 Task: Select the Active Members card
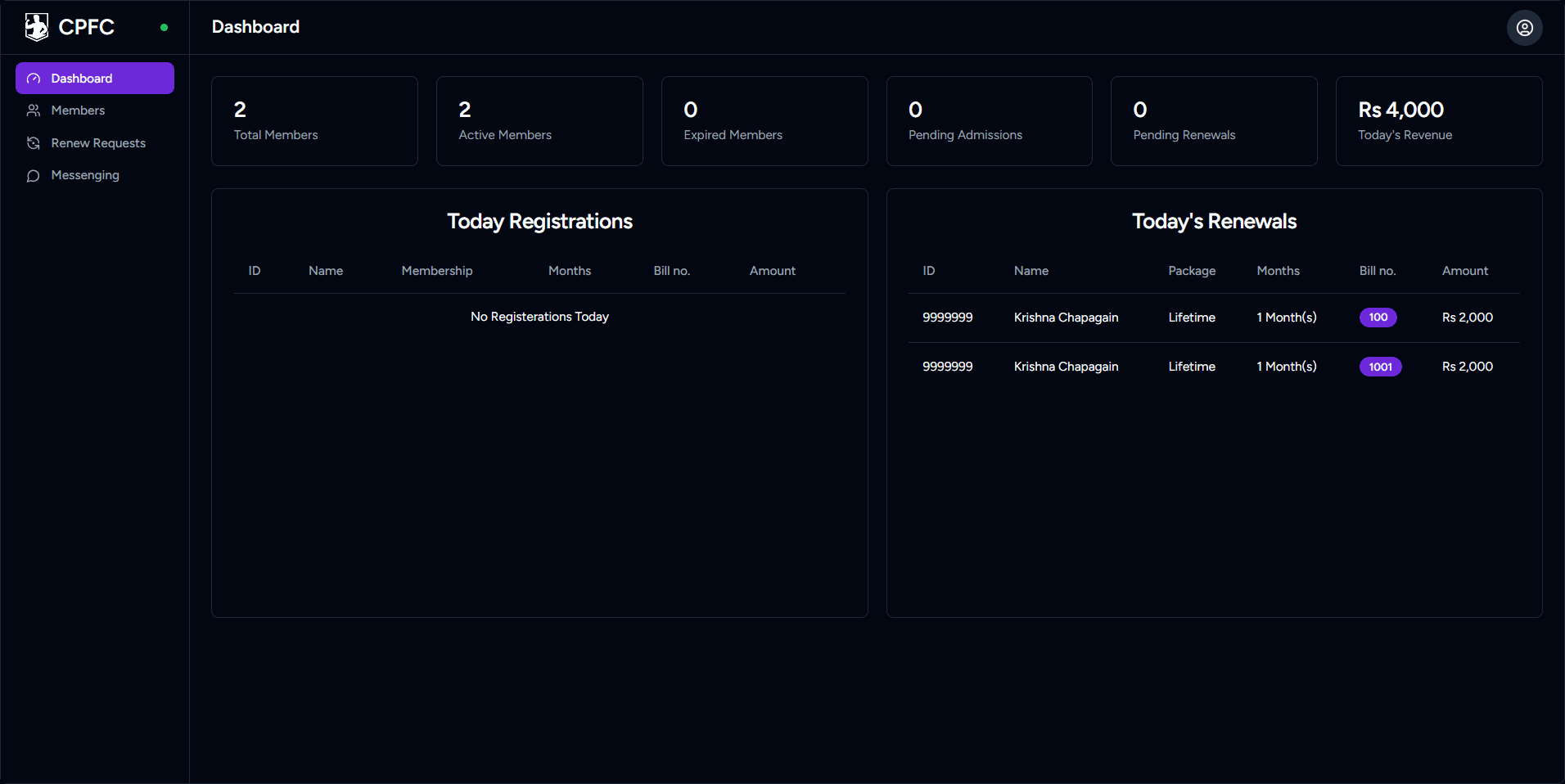(539, 121)
